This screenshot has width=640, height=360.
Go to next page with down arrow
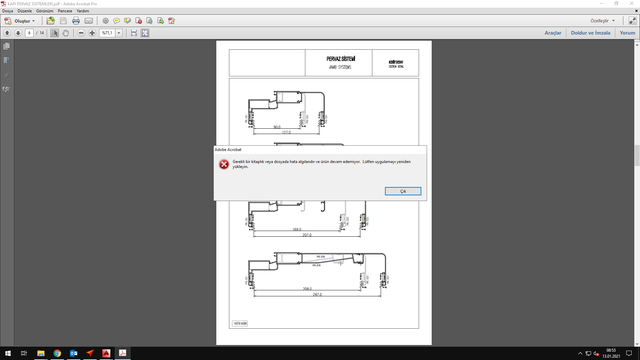18,33
